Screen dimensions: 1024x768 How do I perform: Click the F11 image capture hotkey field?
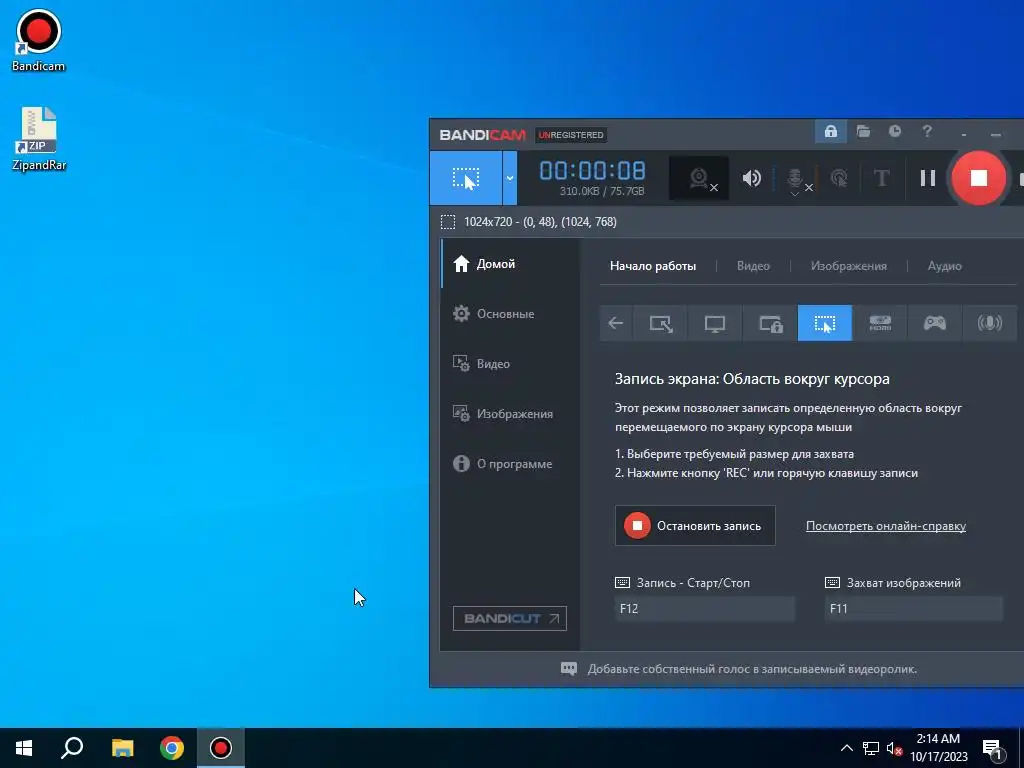[914, 609]
